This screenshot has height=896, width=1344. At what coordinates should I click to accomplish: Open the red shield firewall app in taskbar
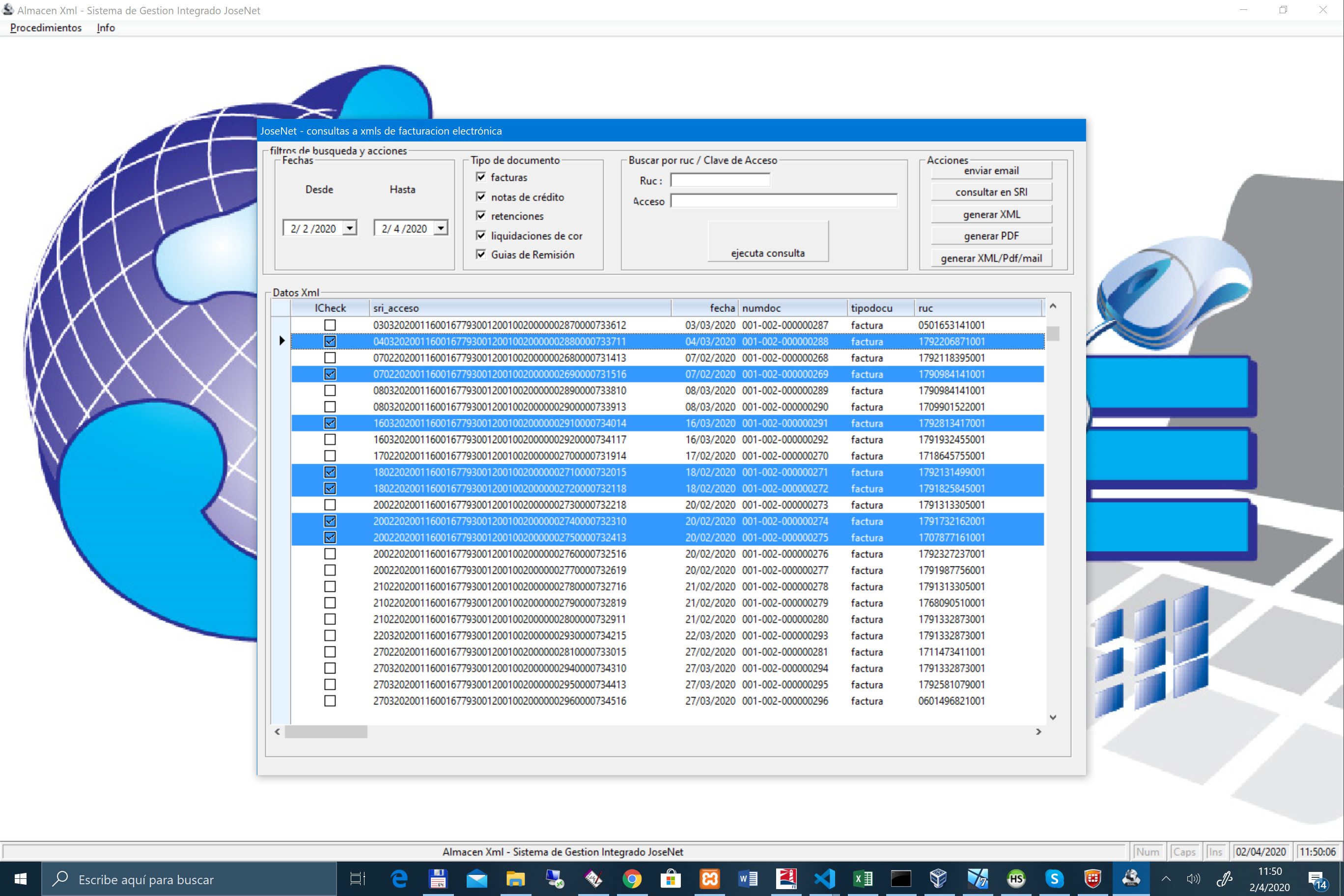click(1093, 879)
